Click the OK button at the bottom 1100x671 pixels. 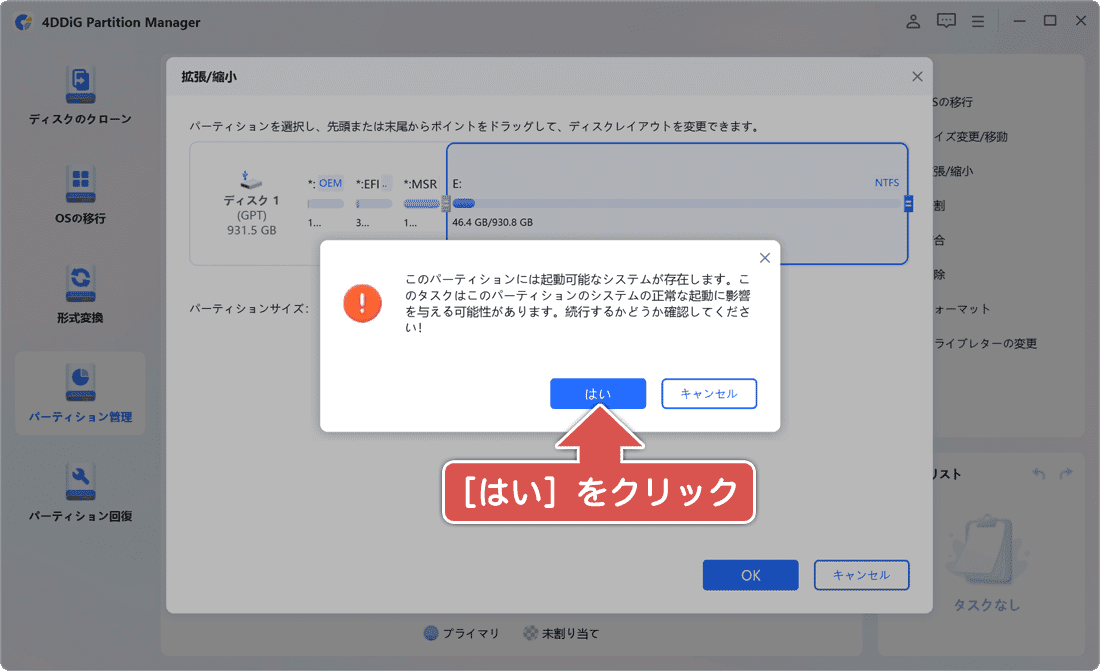(750, 575)
